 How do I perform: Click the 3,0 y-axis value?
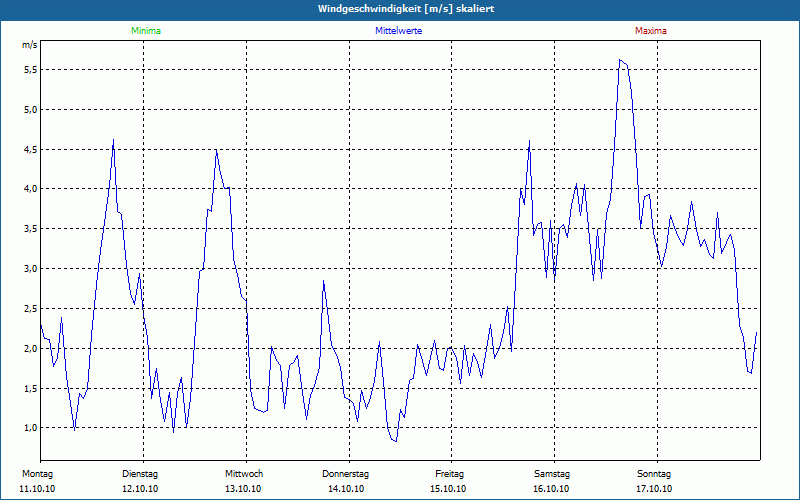pos(30,268)
